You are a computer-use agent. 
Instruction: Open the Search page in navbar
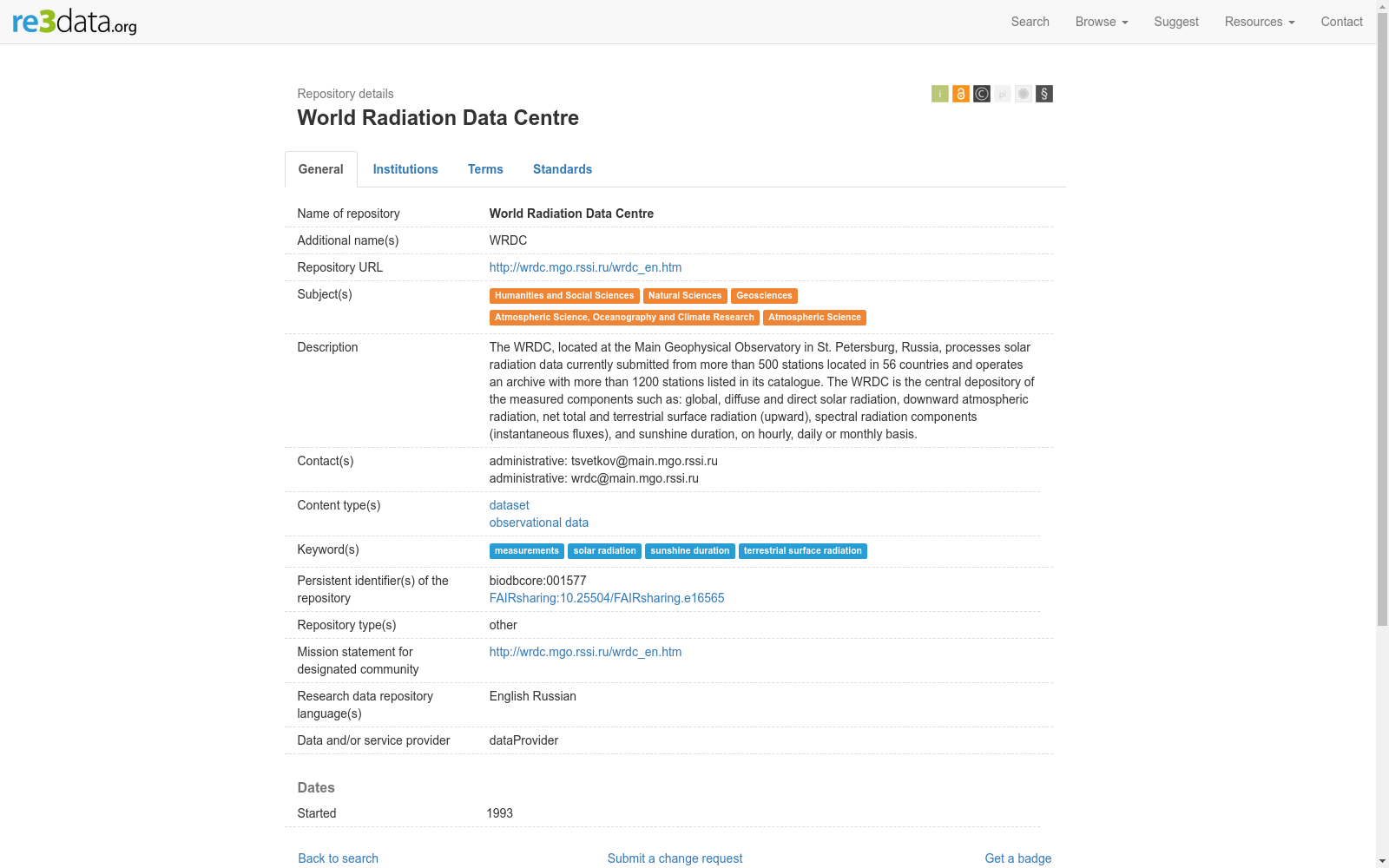[1030, 22]
